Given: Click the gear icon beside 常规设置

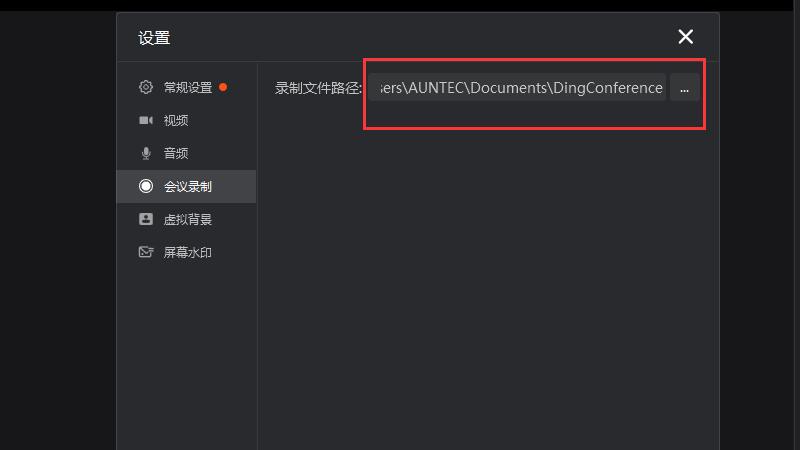Looking at the screenshot, I should (x=146, y=87).
